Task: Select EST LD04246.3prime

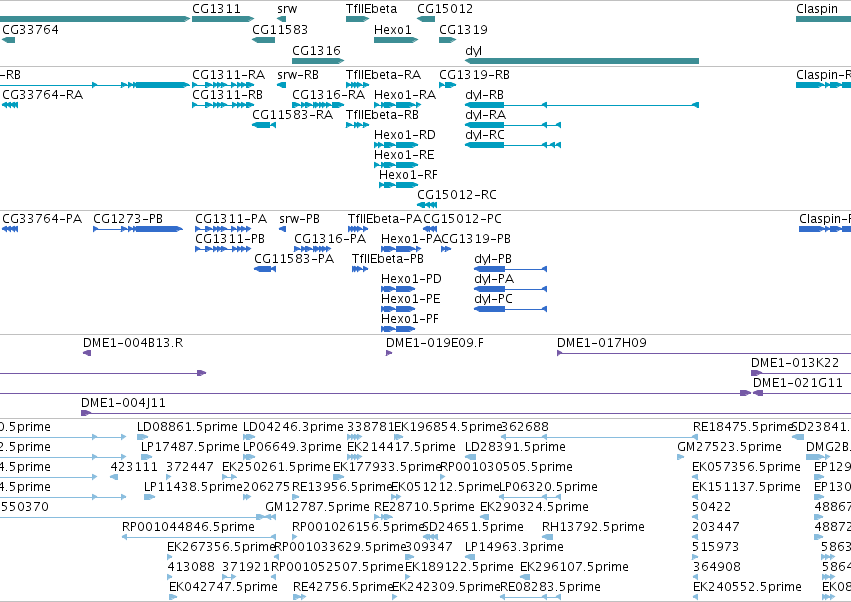Action: [x=293, y=427]
